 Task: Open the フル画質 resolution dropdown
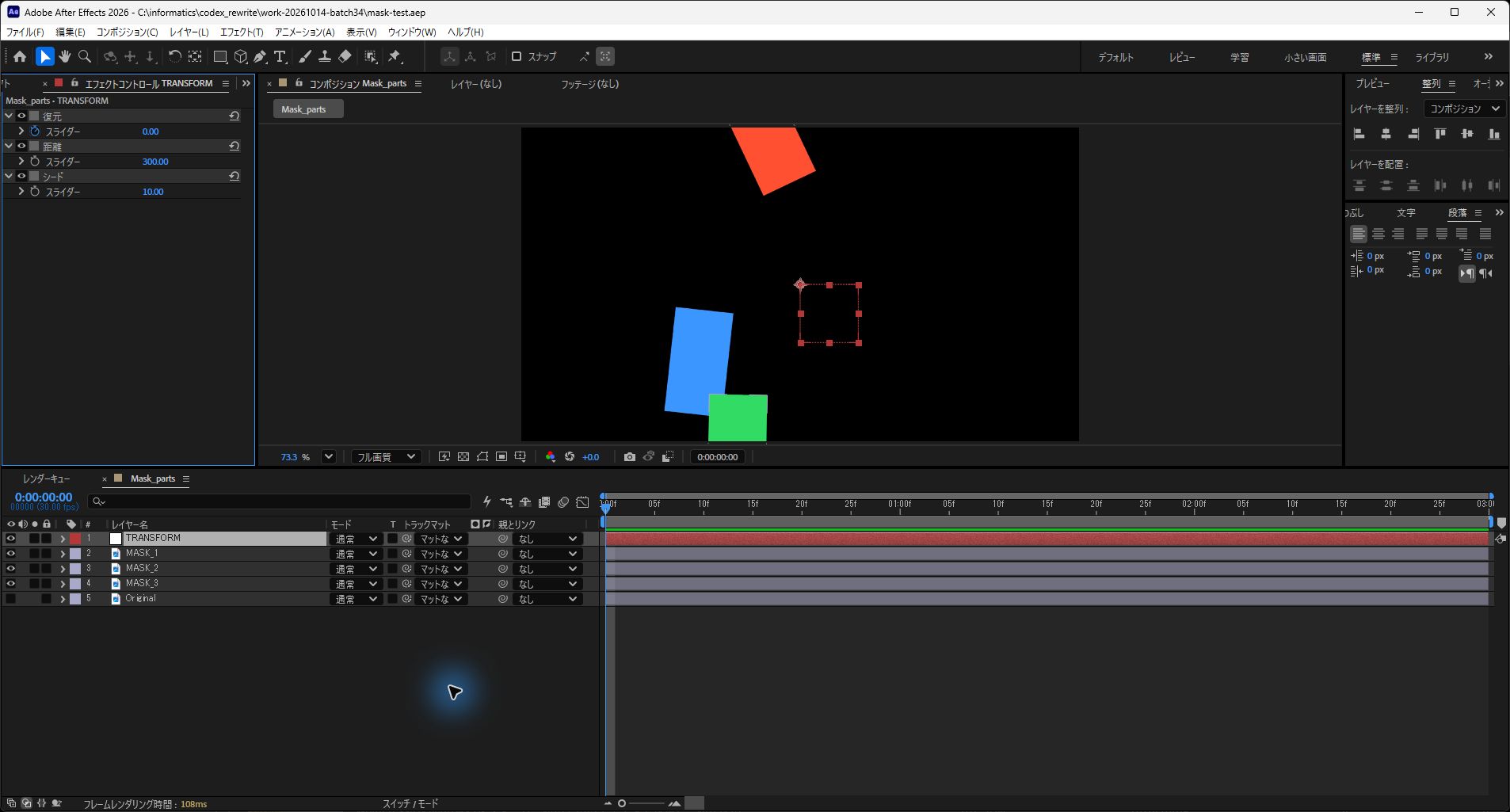386,457
